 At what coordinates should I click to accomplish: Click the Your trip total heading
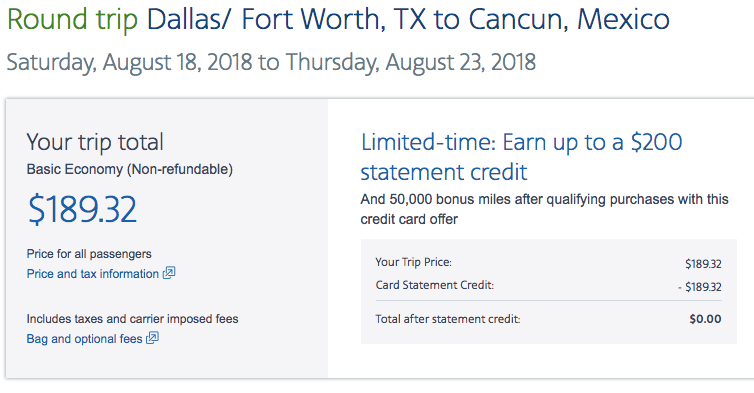click(x=95, y=142)
